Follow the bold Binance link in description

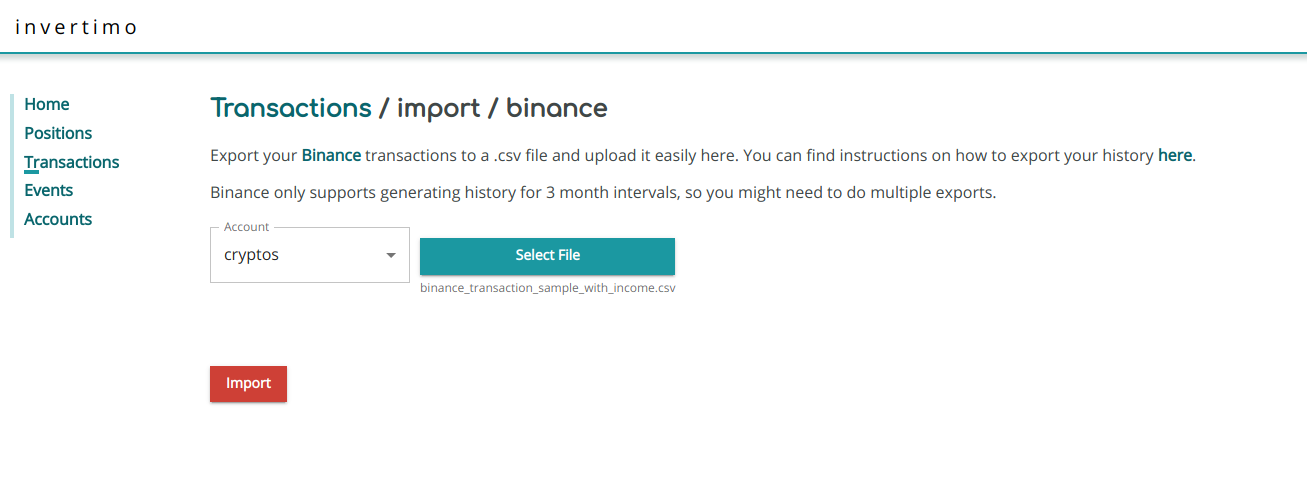click(331, 156)
